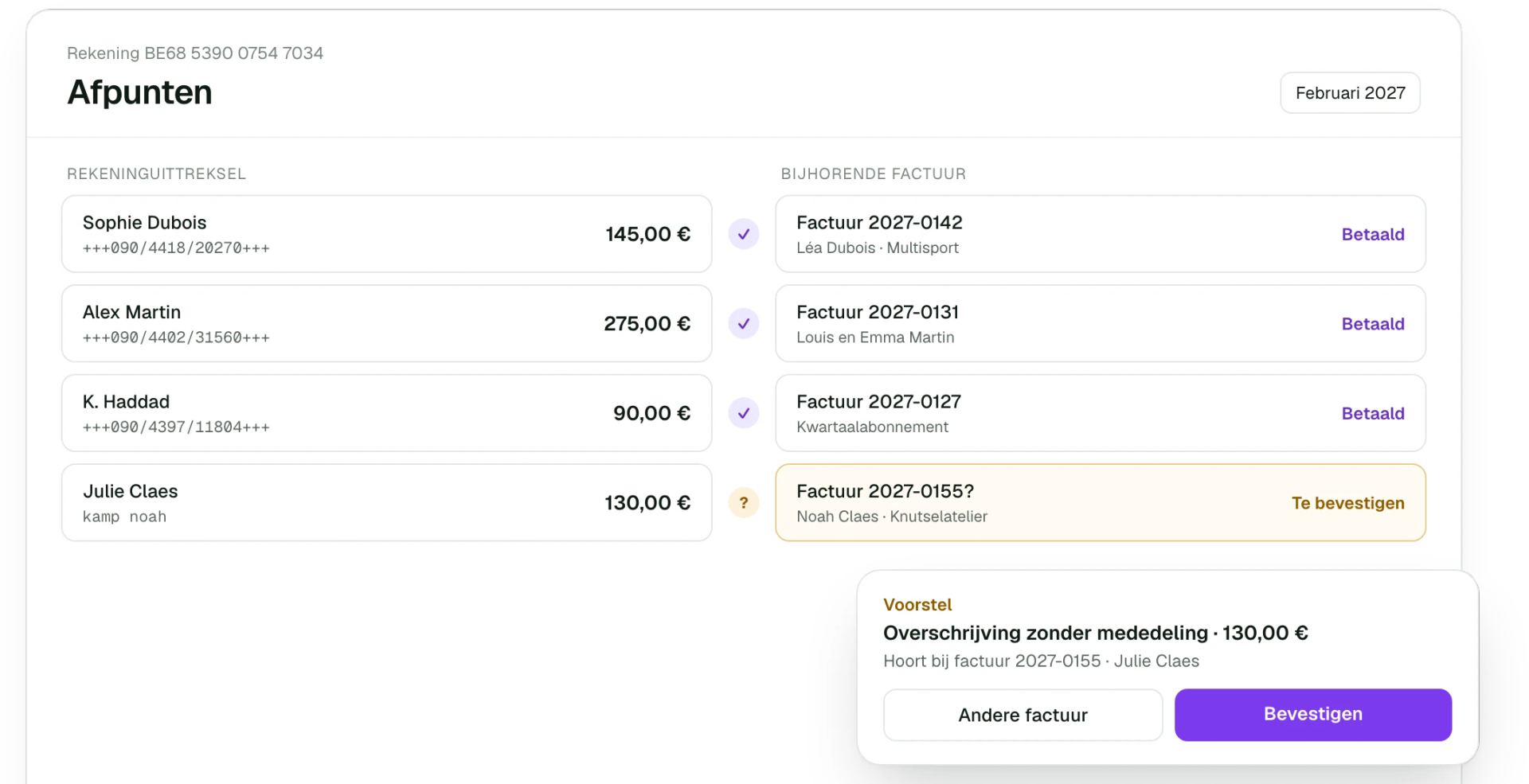Select the K. Haddad statement row
Viewport: 1529px width, 784px height.
[386, 413]
